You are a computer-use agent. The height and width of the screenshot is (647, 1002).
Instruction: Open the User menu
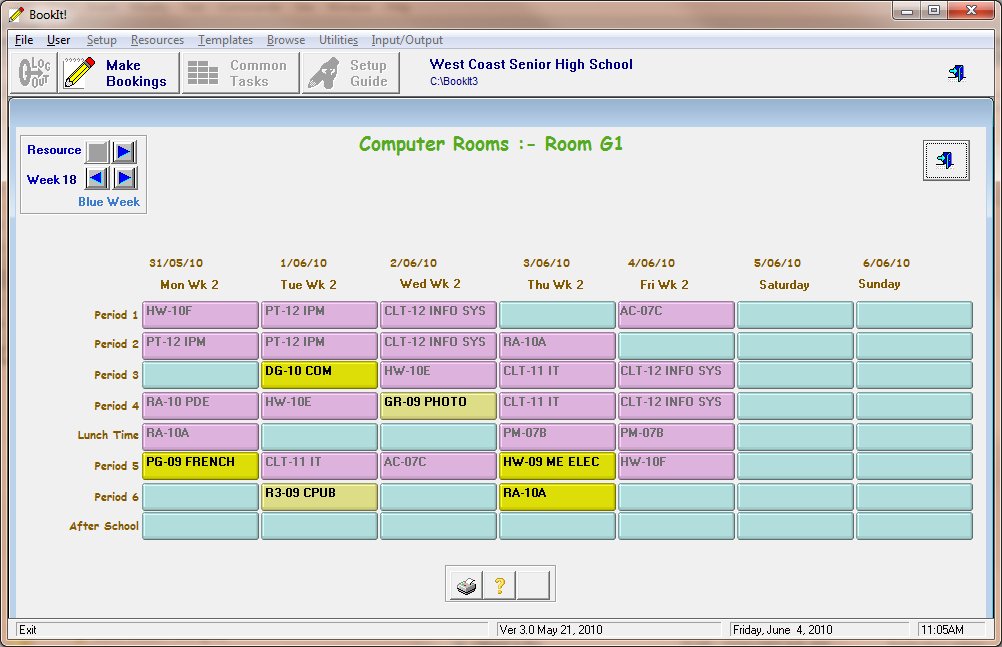pos(58,40)
